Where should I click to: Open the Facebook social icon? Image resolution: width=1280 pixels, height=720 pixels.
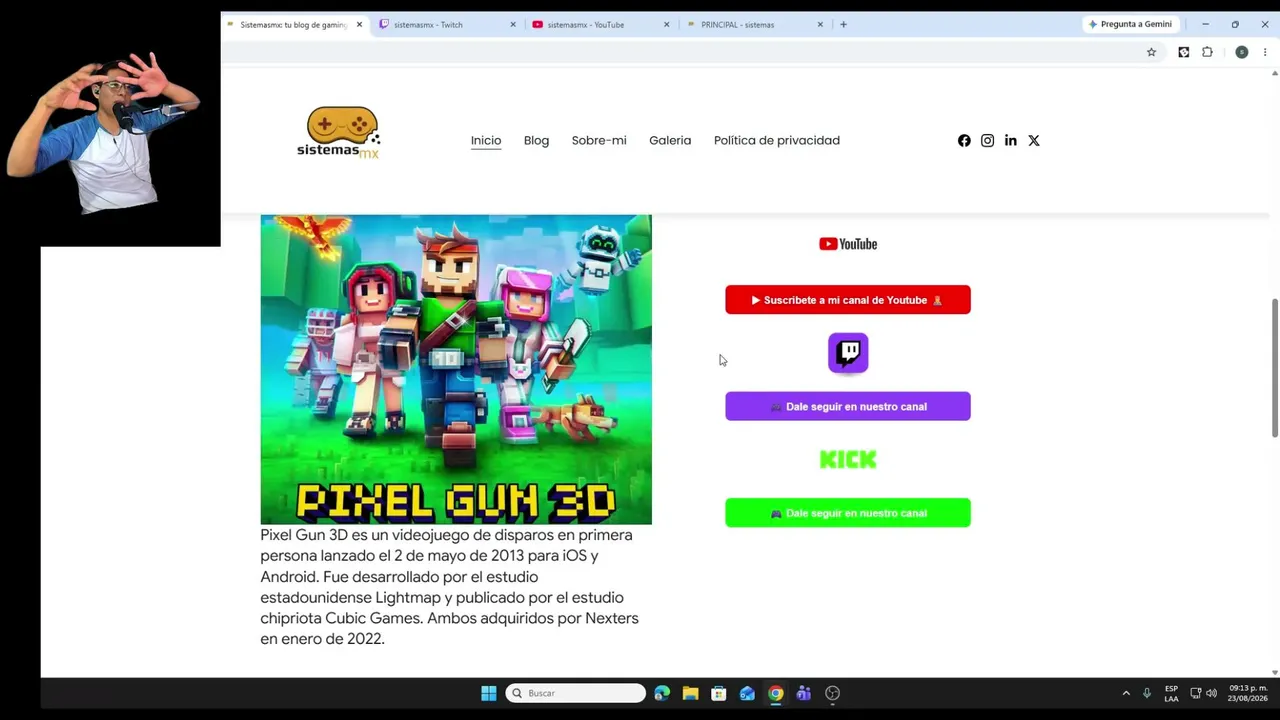coord(964,141)
